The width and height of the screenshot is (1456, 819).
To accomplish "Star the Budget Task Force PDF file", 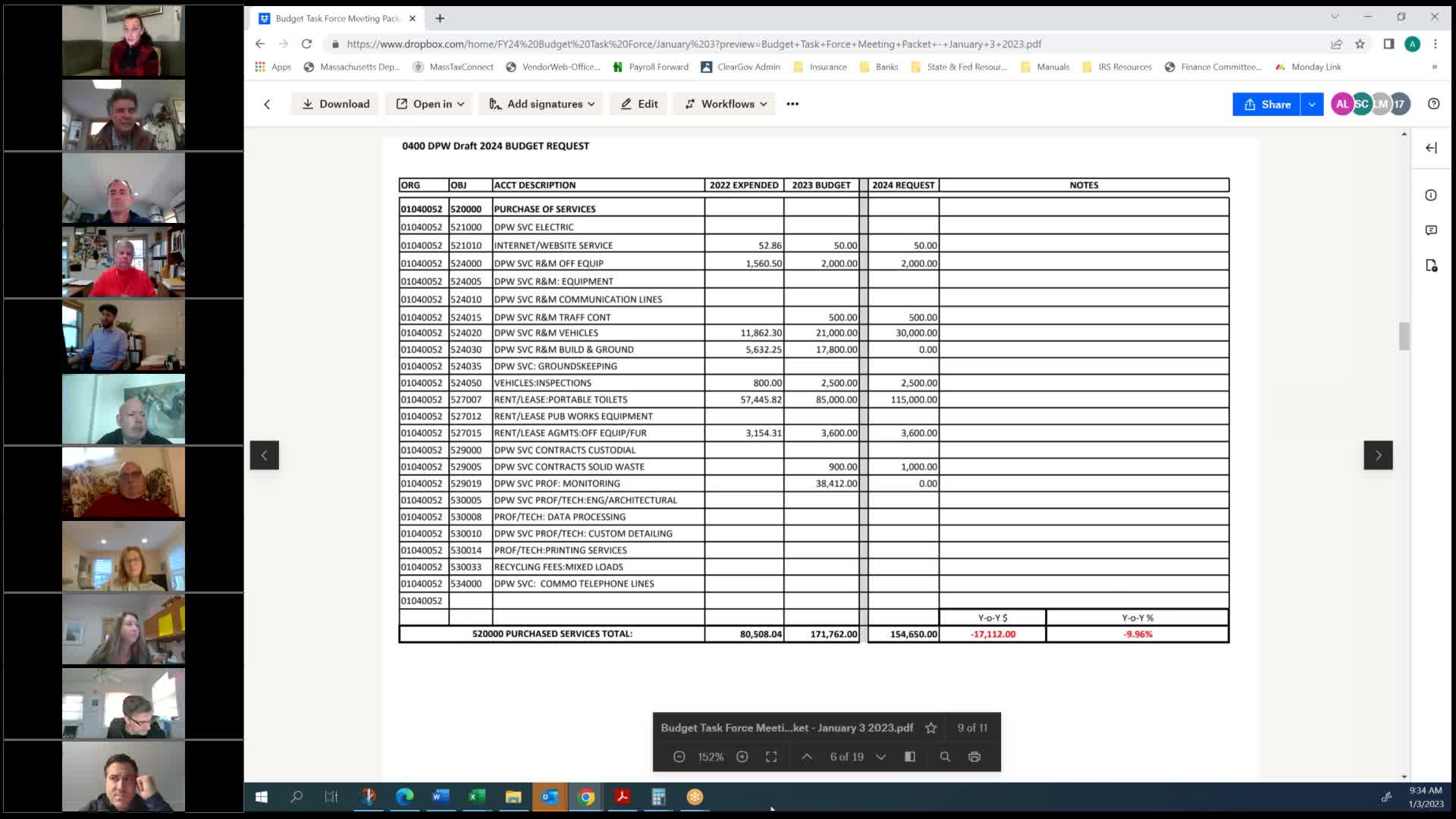I will [930, 727].
